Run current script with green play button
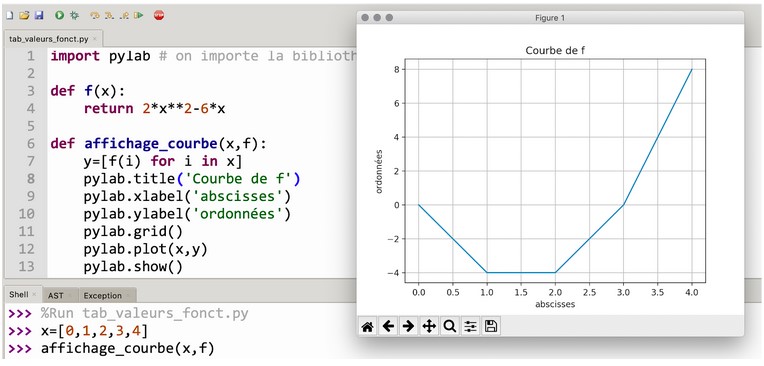 point(59,16)
